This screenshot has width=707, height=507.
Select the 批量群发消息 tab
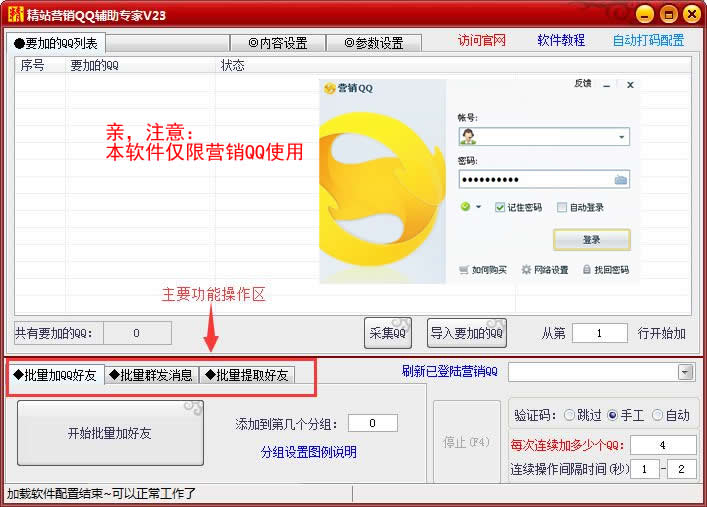click(x=151, y=375)
